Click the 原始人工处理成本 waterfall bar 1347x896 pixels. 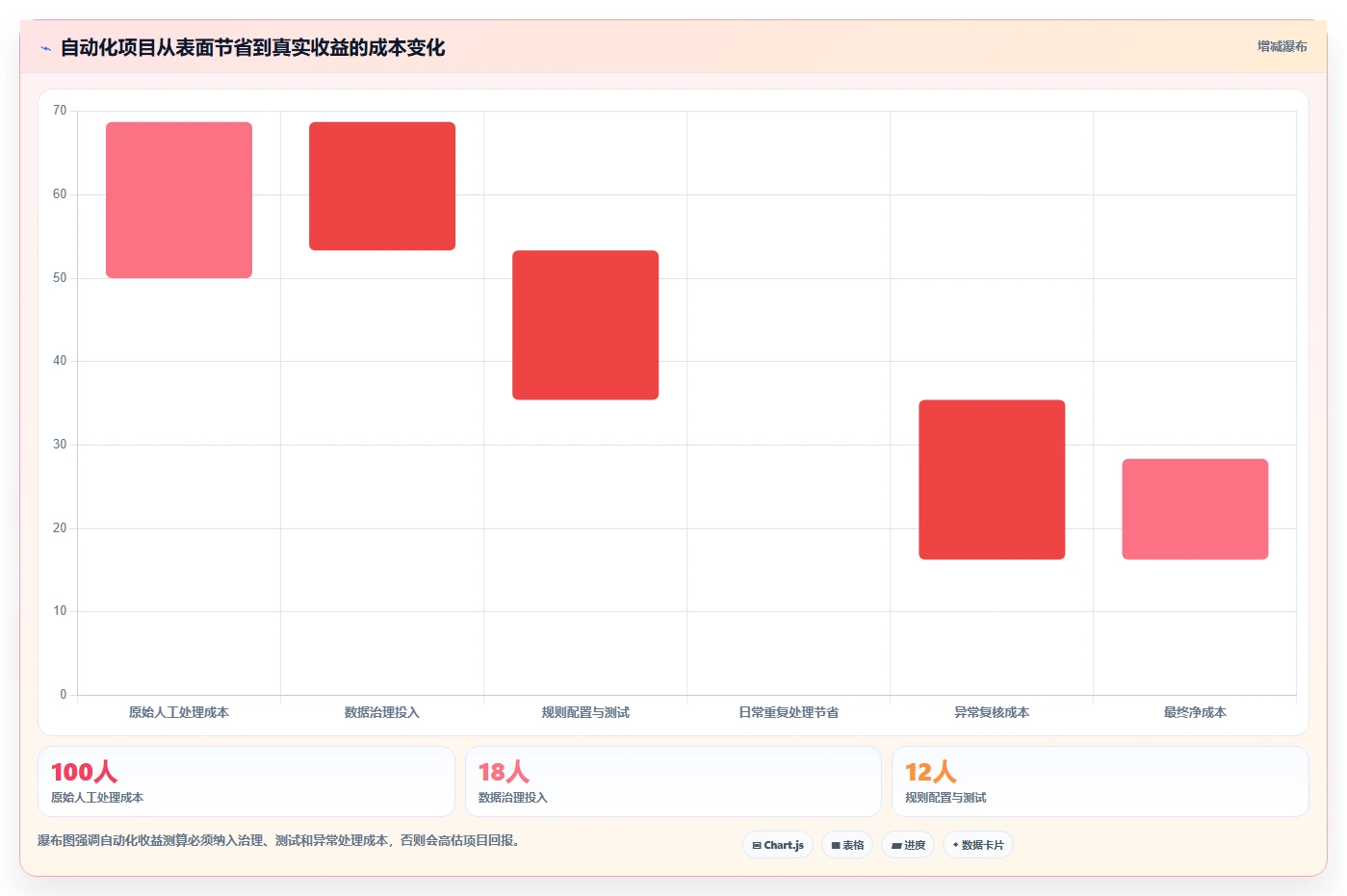179,200
